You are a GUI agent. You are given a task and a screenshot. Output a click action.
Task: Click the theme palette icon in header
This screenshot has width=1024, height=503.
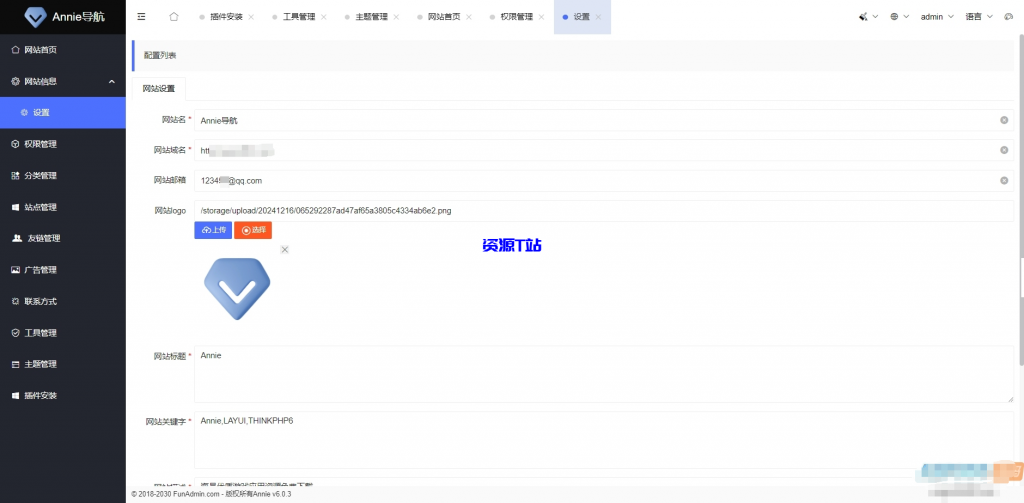pyautogui.click(x=1008, y=17)
